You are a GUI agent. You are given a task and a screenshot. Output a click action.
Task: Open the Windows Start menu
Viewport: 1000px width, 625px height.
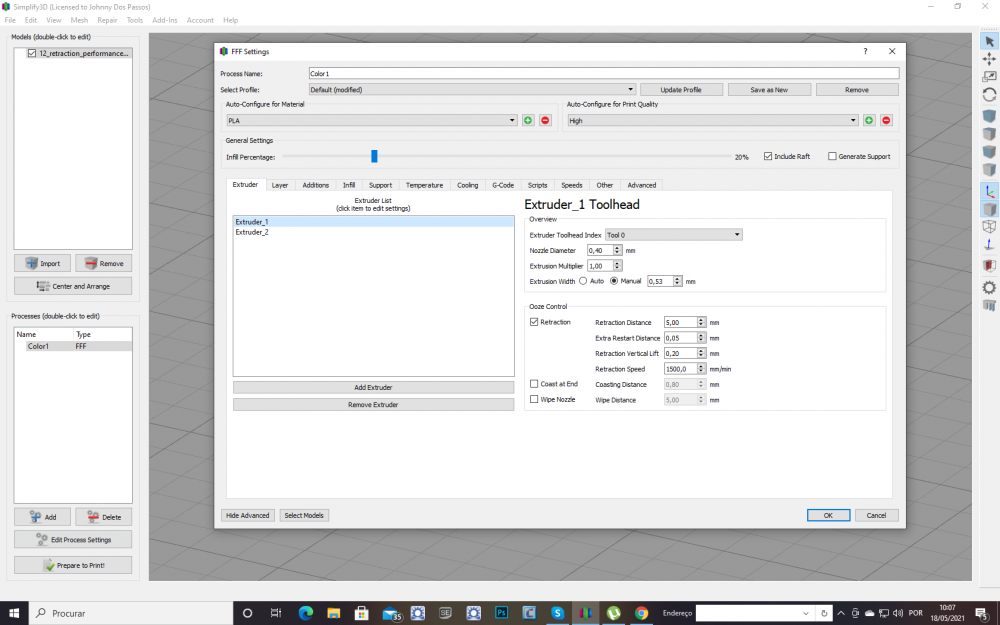14,613
